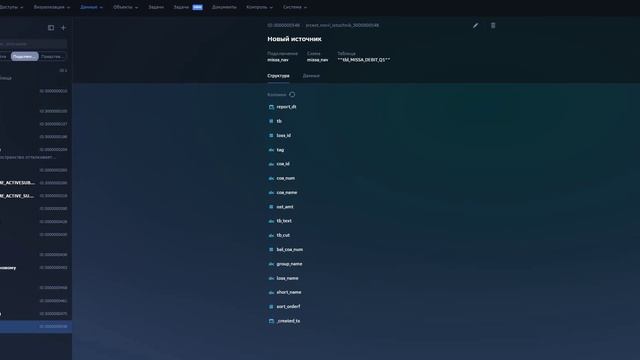Click the string type icon beside coa_name

coord(271,193)
